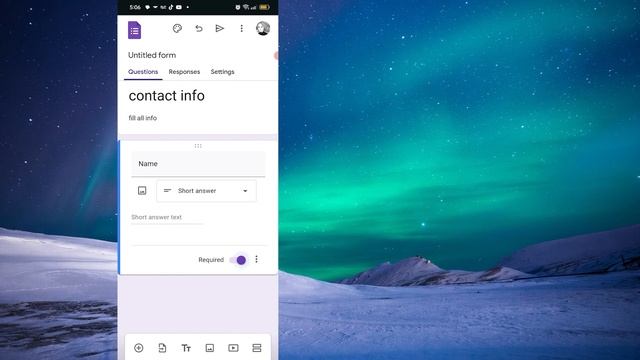Open the account profile avatar

coord(263,28)
